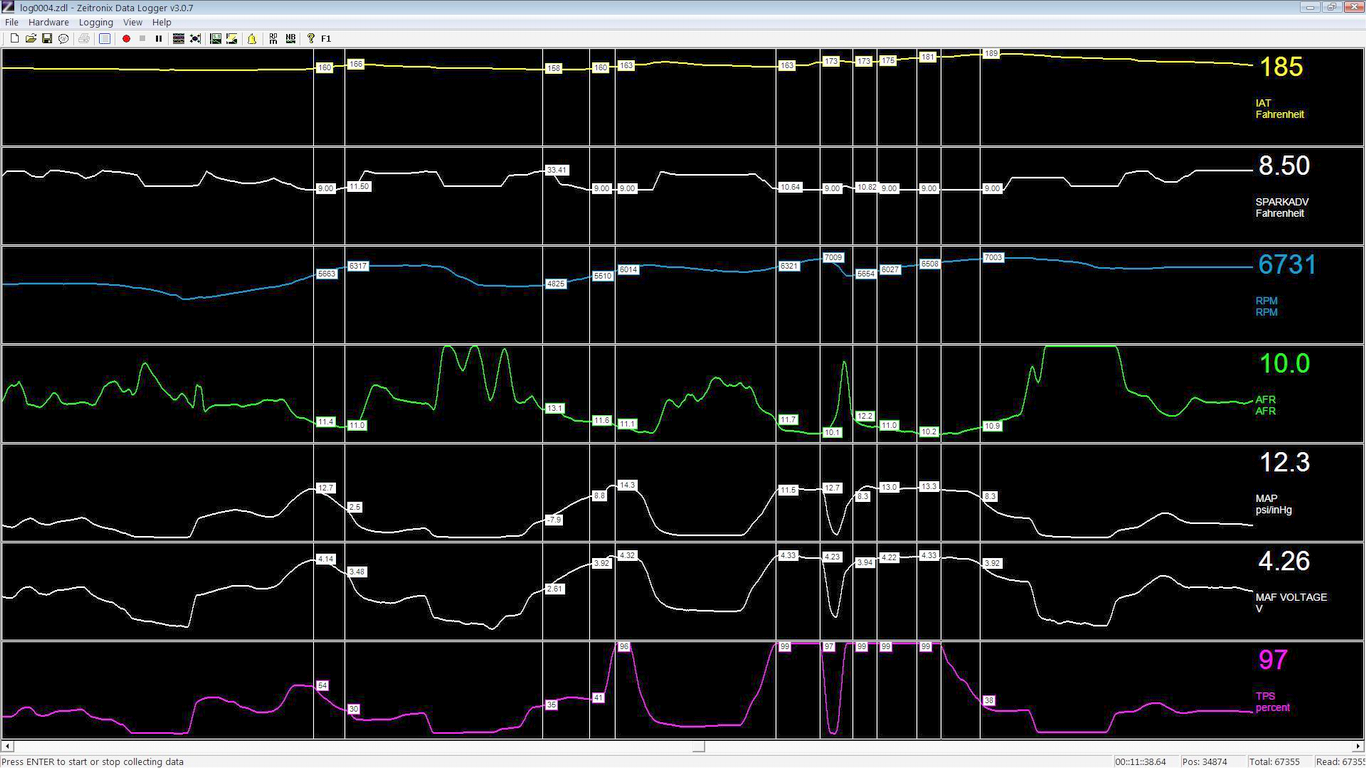Click the yellow alarm bell icon
The image size is (1366, 768).
[252, 38]
